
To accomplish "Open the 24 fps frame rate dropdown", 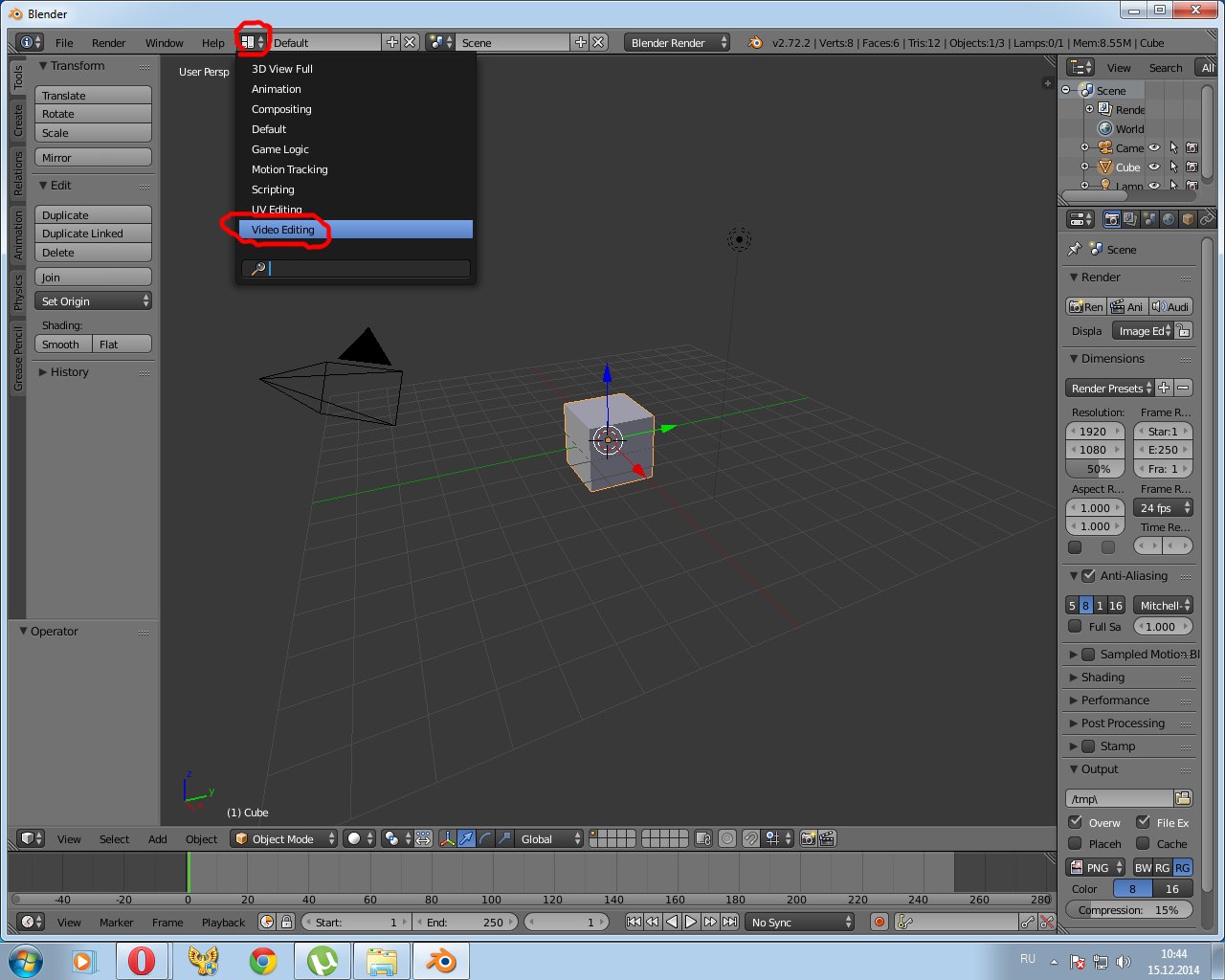I will [x=1163, y=507].
